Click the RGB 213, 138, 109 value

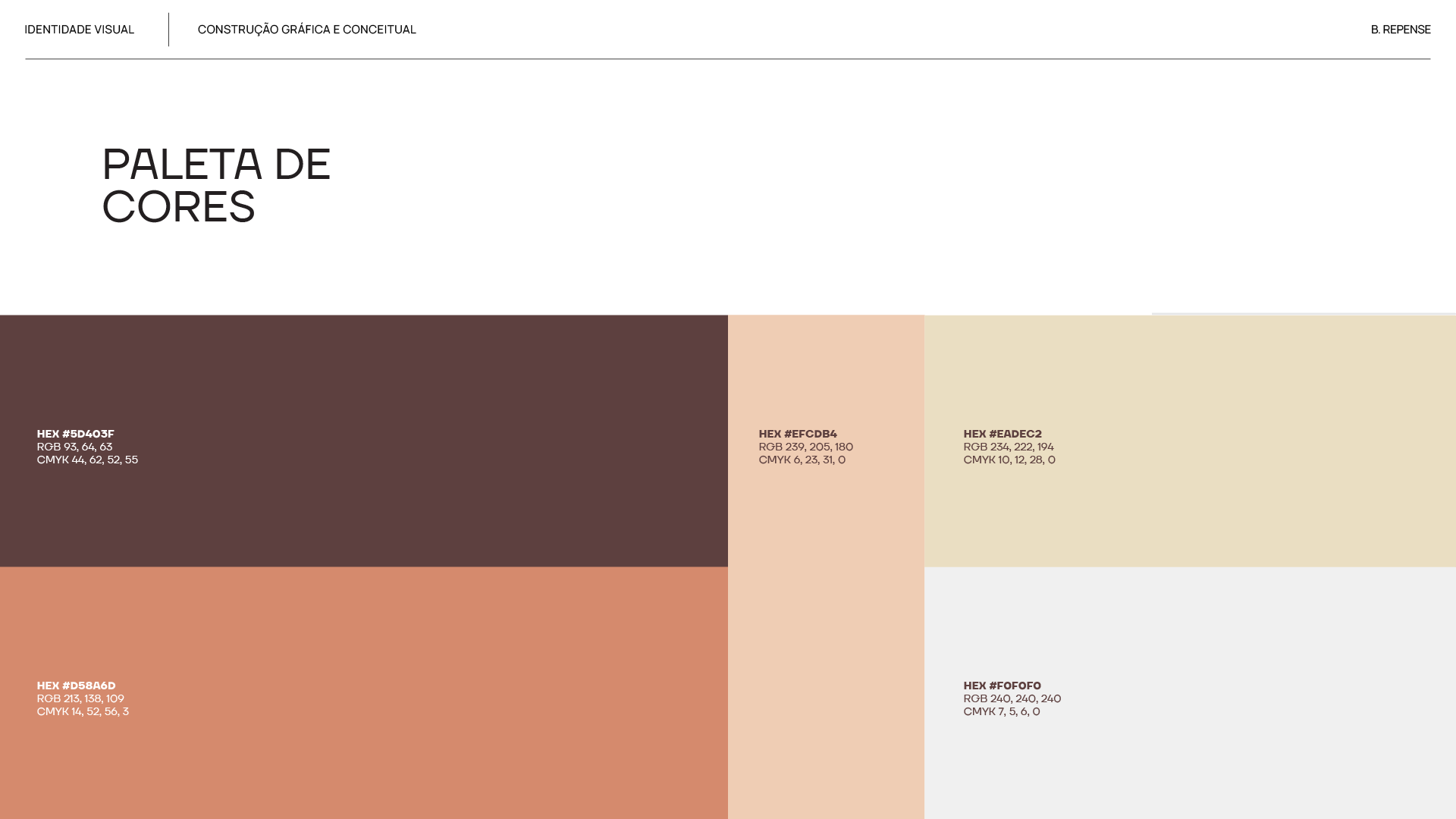coord(80,698)
